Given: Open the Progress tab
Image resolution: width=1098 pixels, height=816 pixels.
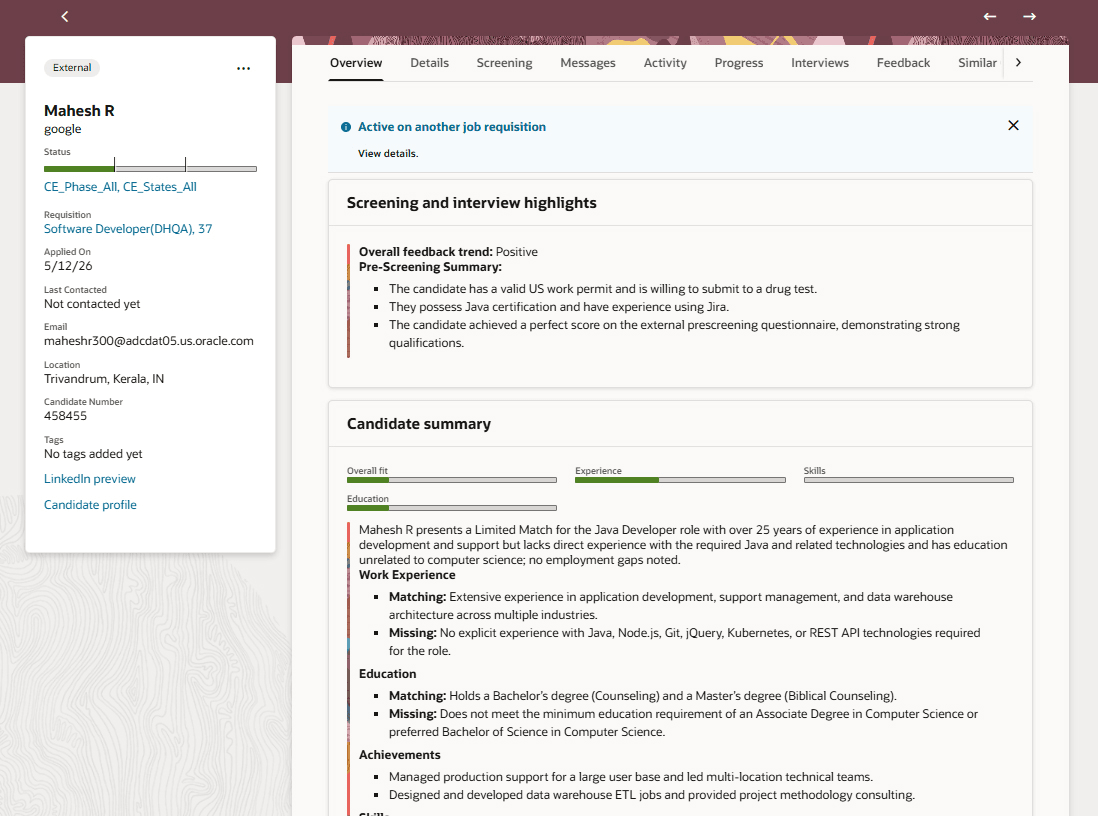Looking at the screenshot, I should (x=739, y=63).
